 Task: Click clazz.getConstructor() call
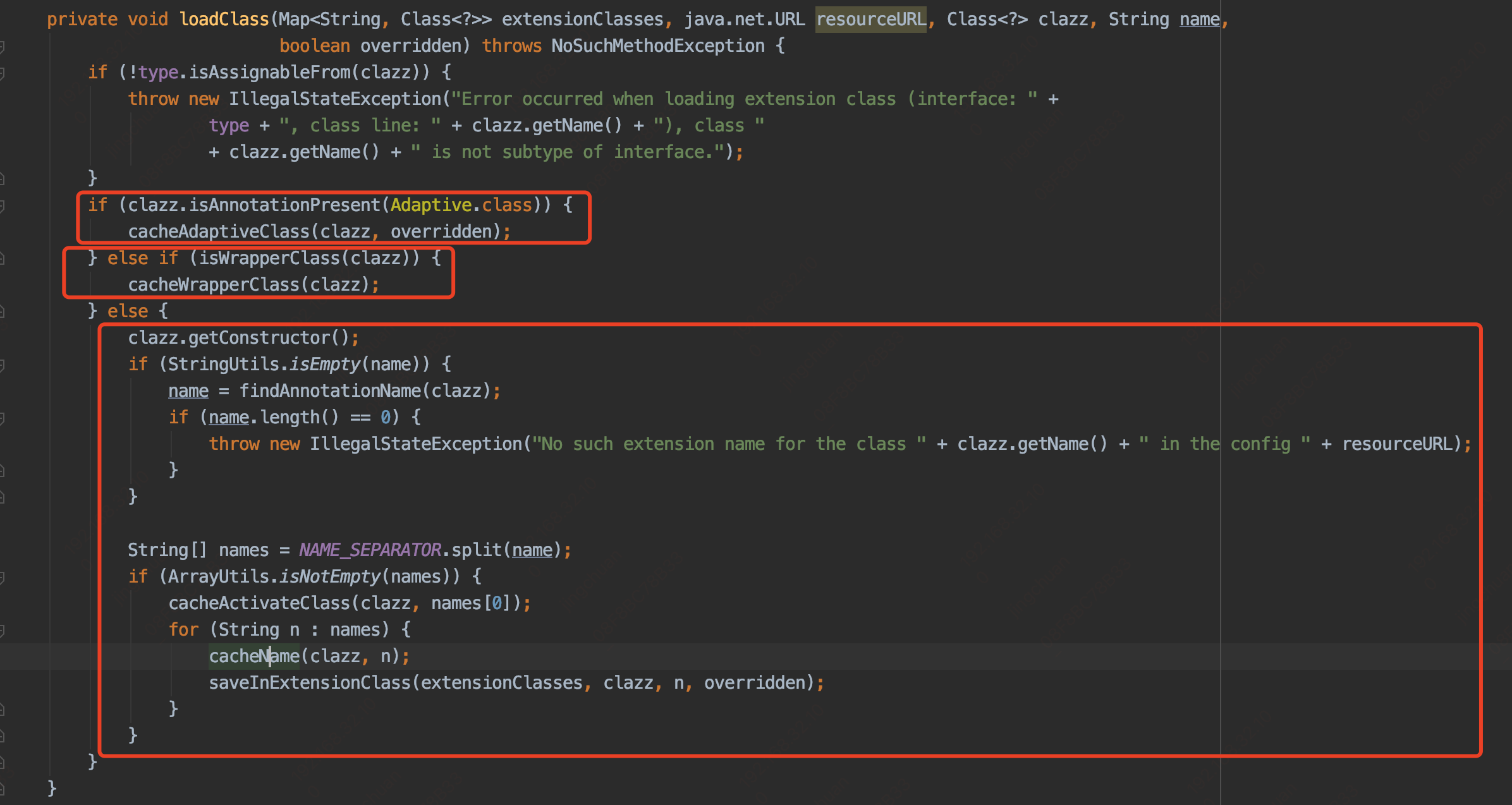tap(239, 338)
